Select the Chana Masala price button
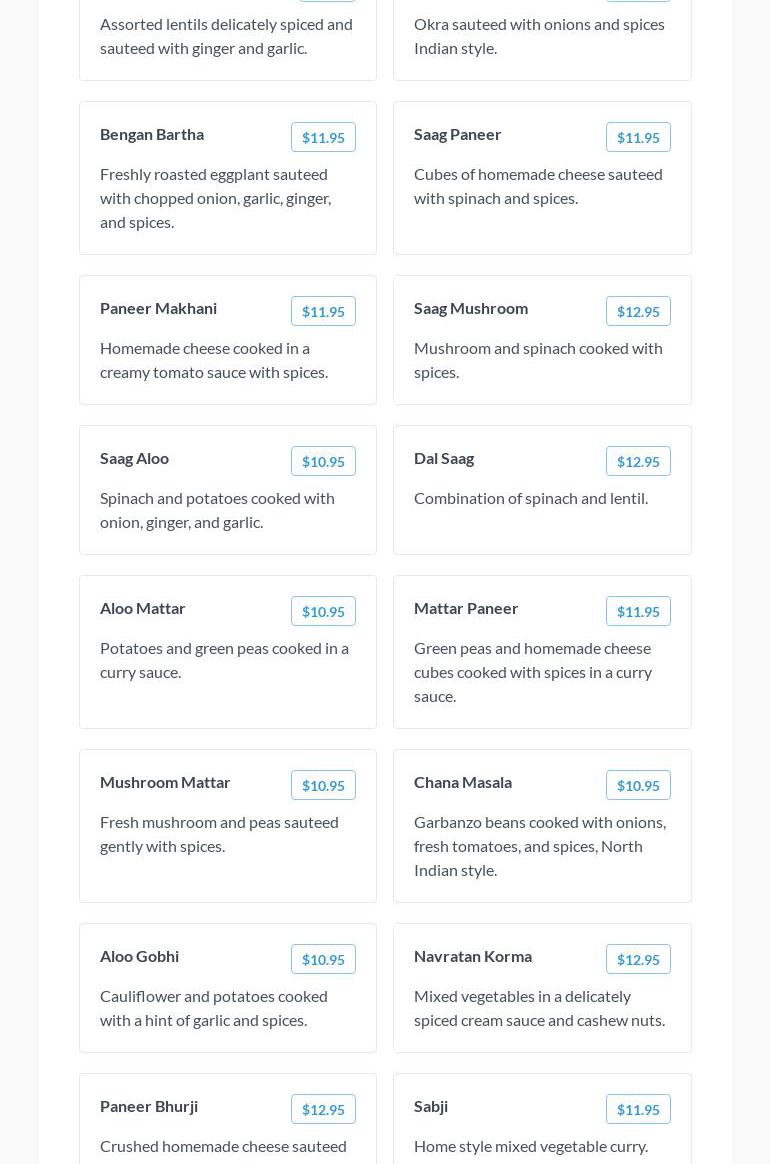The image size is (770, 1164). (638, 786)
